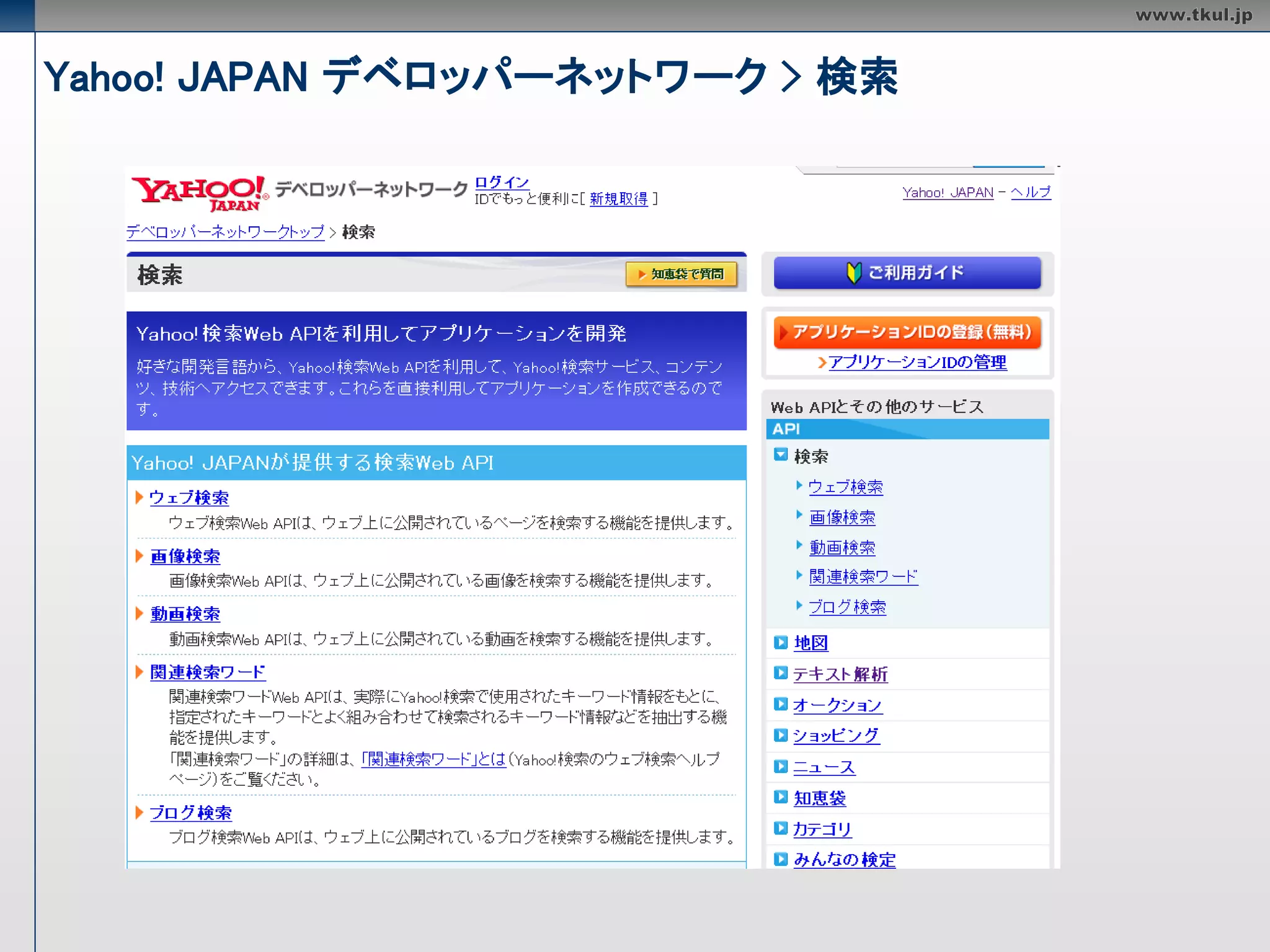Expand the ニュース category arrow icon
Image resolution: width=1270 pixels, height=952 pixels.
[x=781, y=767]
